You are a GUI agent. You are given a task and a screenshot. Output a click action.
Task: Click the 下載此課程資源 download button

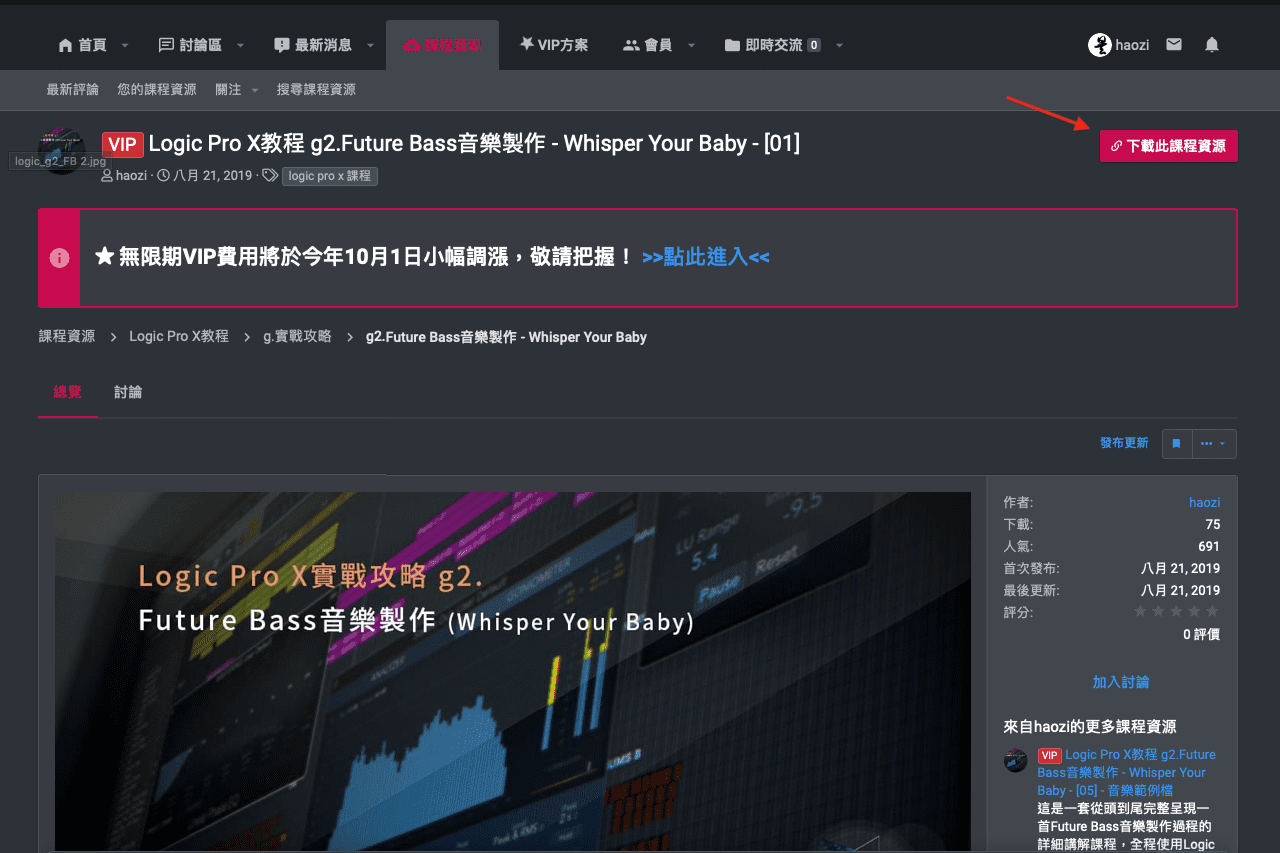pos(1169,146)
